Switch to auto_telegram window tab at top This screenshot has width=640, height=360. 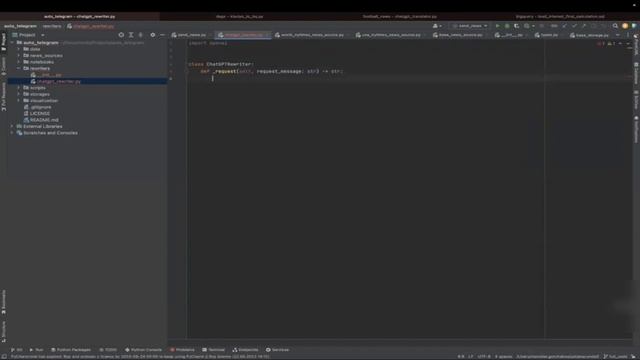(x=80, y=17)
